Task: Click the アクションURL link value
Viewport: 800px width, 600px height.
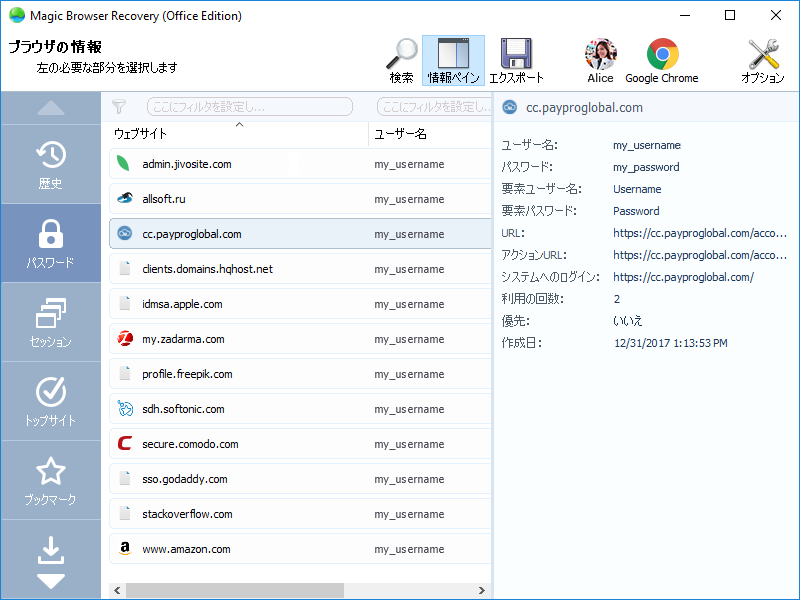Action: pyautogui.click(x=700, y=255)
